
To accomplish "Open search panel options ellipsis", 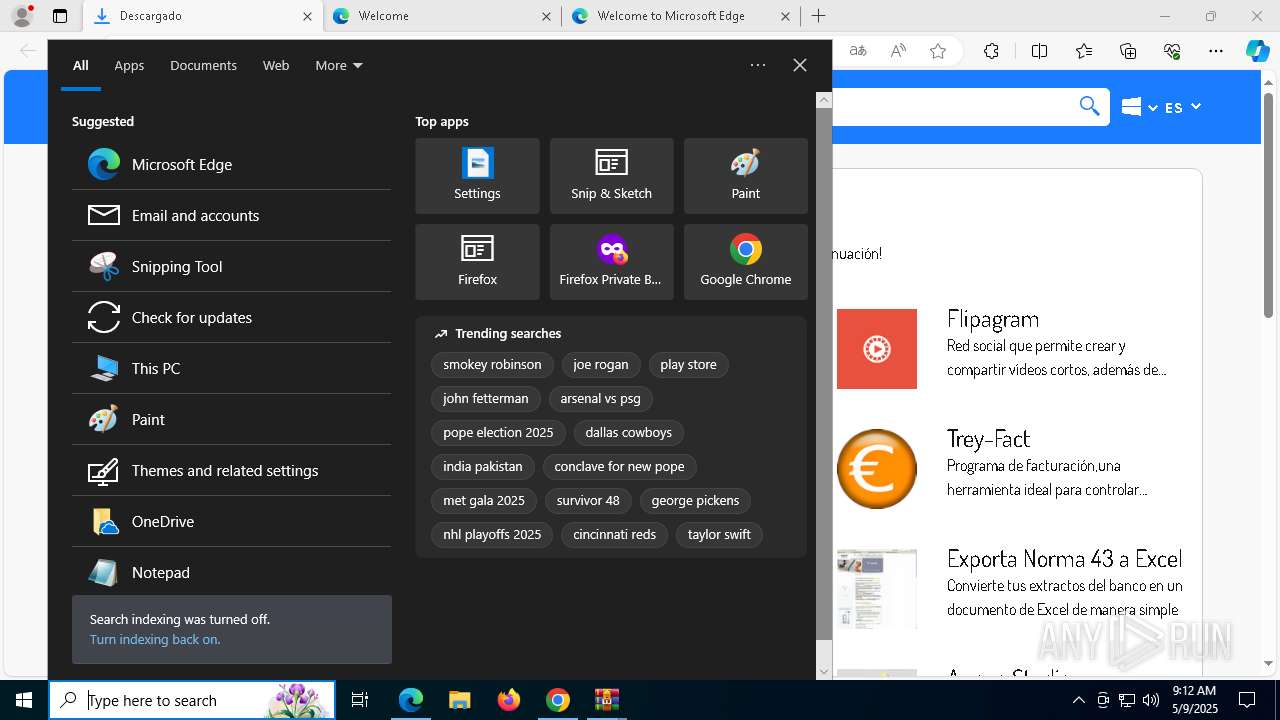I will (x=758, y=65).
